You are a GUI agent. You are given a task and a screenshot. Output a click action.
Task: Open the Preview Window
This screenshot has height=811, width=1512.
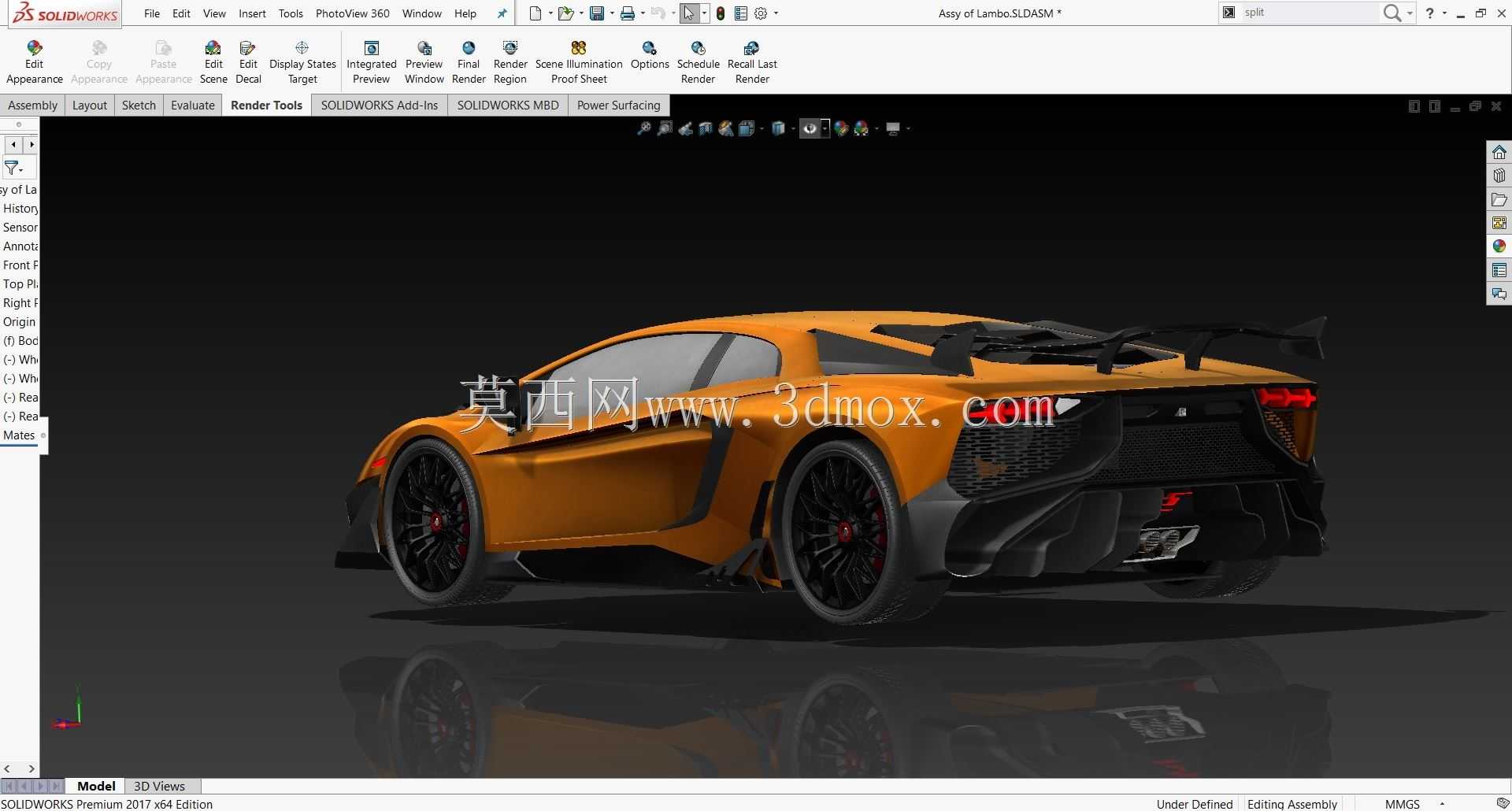coord(424,62)
